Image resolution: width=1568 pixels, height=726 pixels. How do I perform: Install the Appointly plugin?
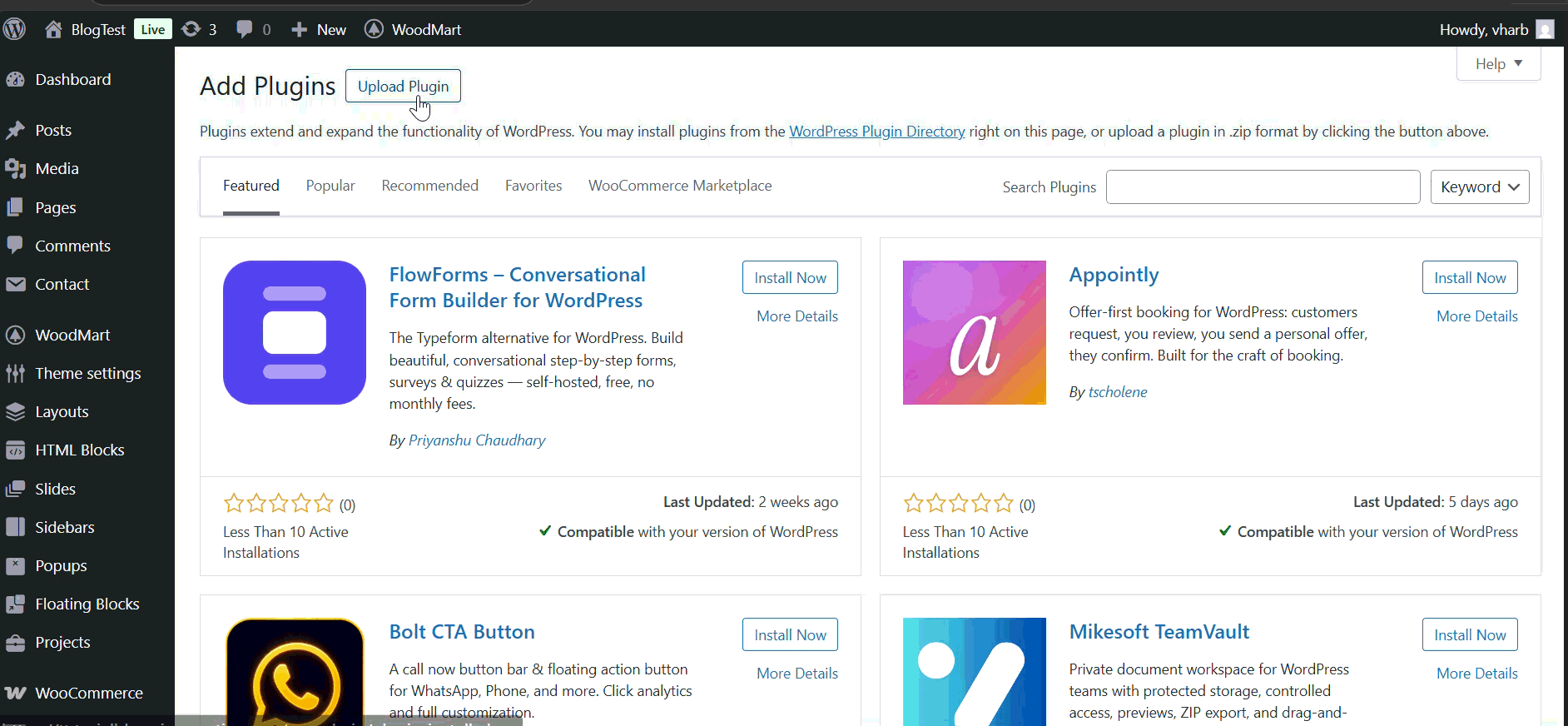[x=1469, y=278]
